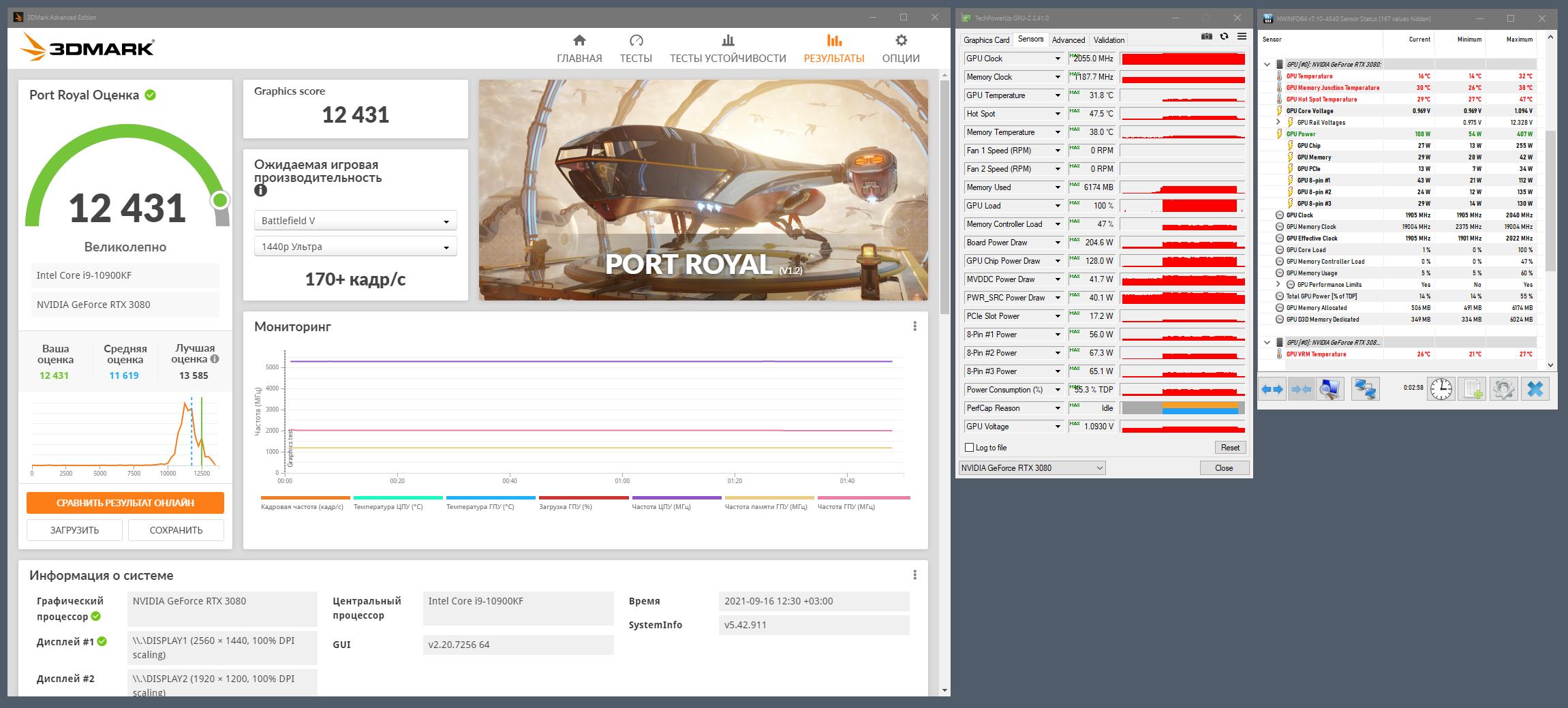
Task: Open the Информация о системе three-dot menu
Action: [x=914, y=575]
